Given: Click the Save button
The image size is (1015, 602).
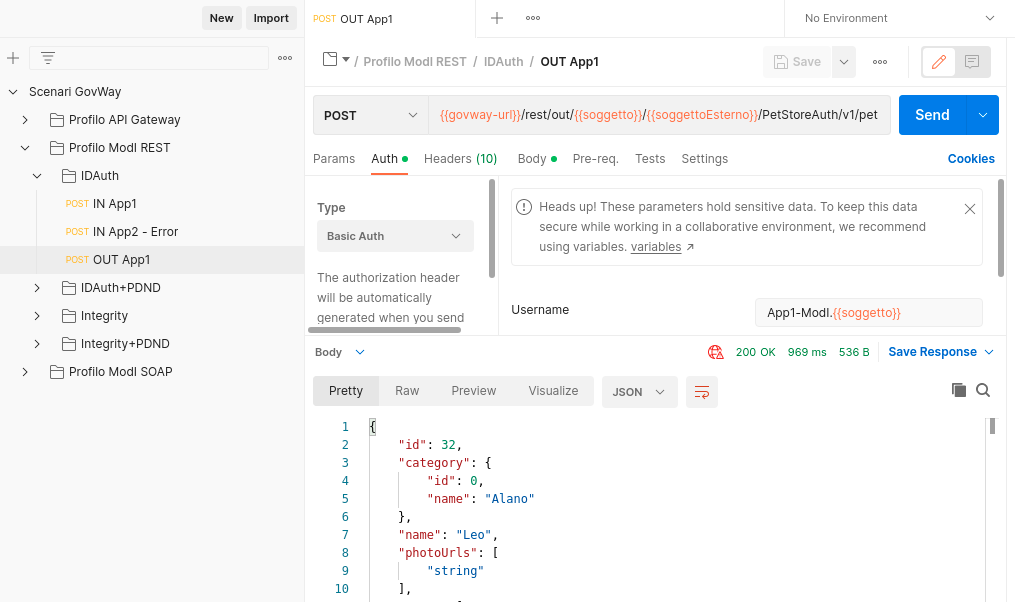Looking at the screenshot, I should 798,62.
